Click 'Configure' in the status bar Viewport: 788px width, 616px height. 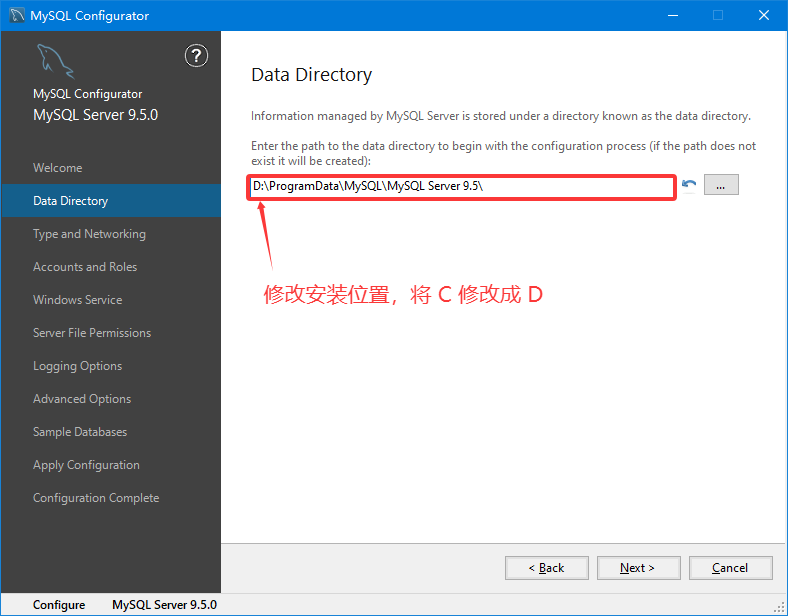(x=59, y=605)
